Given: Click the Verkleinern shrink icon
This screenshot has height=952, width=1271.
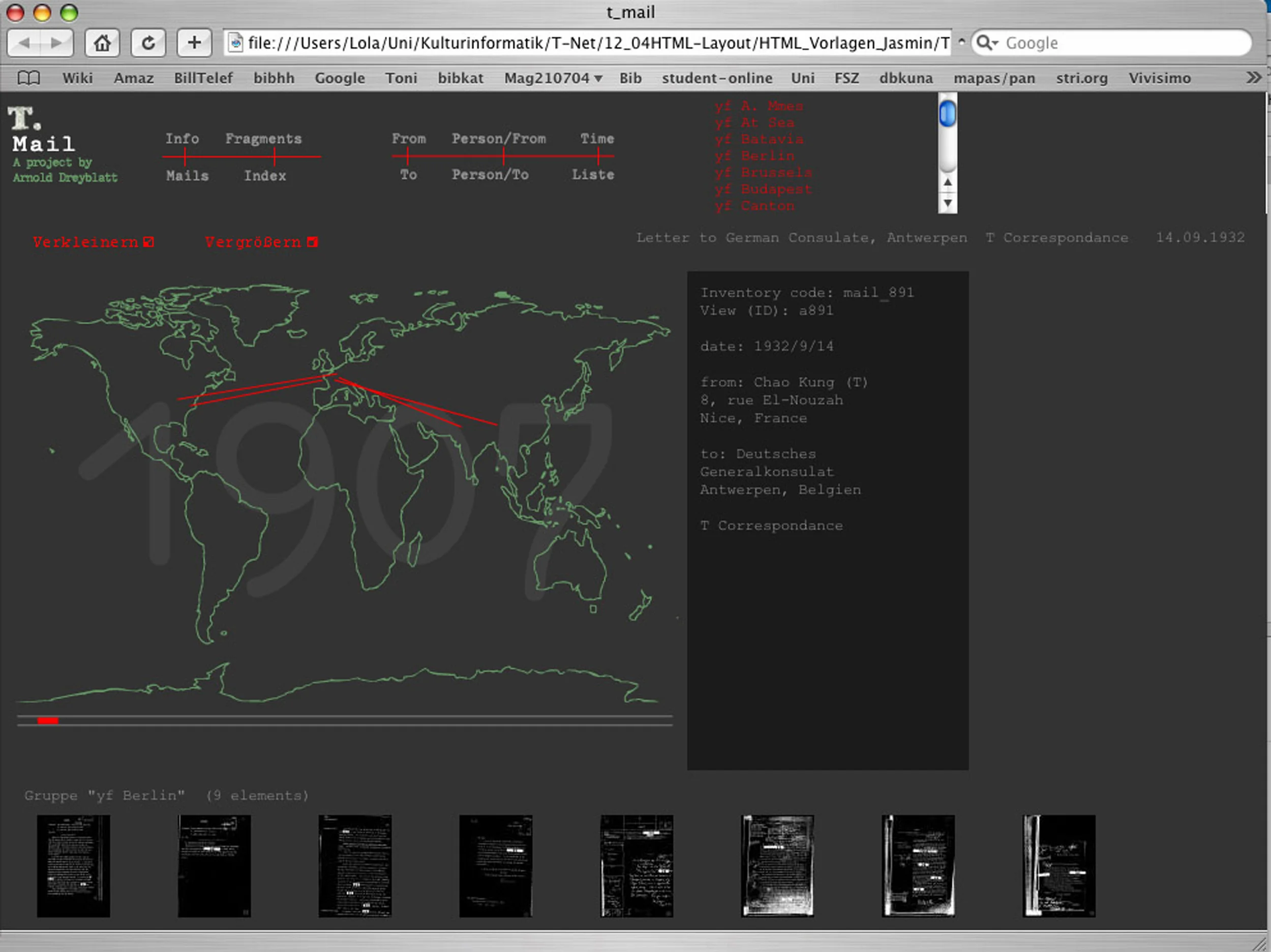Looking at the screenshot, I should pos(149,242).
